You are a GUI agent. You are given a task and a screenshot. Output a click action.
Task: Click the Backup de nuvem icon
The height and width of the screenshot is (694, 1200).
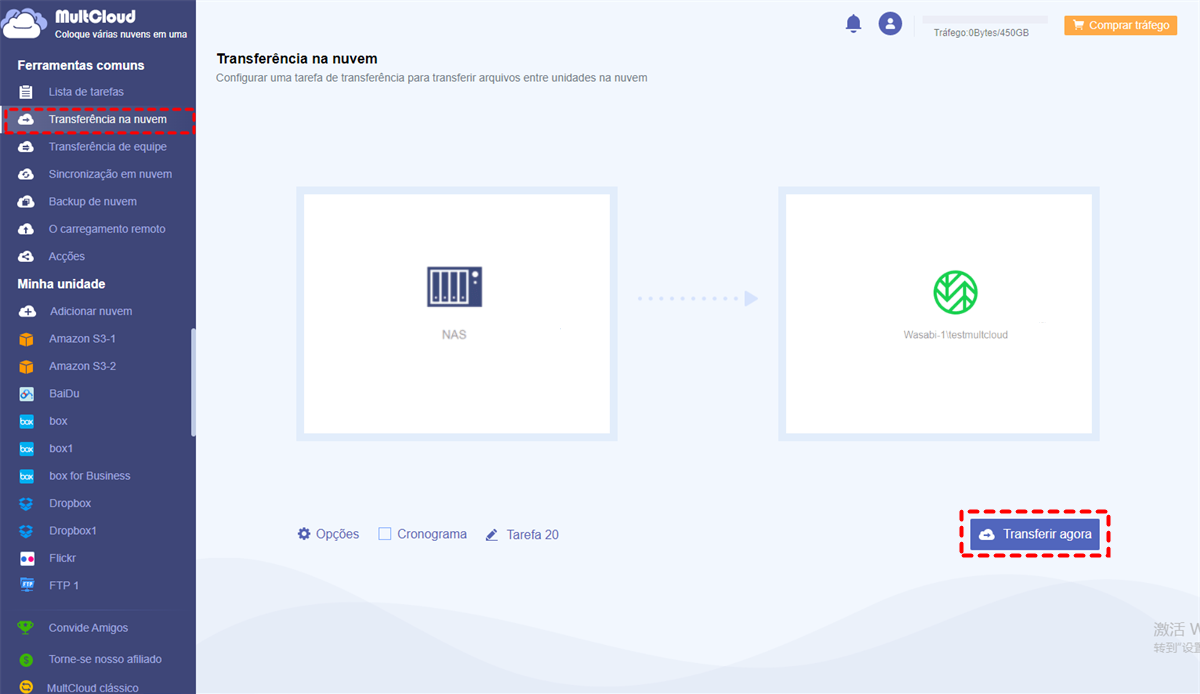pyautogui.click(x=27, y=202)
